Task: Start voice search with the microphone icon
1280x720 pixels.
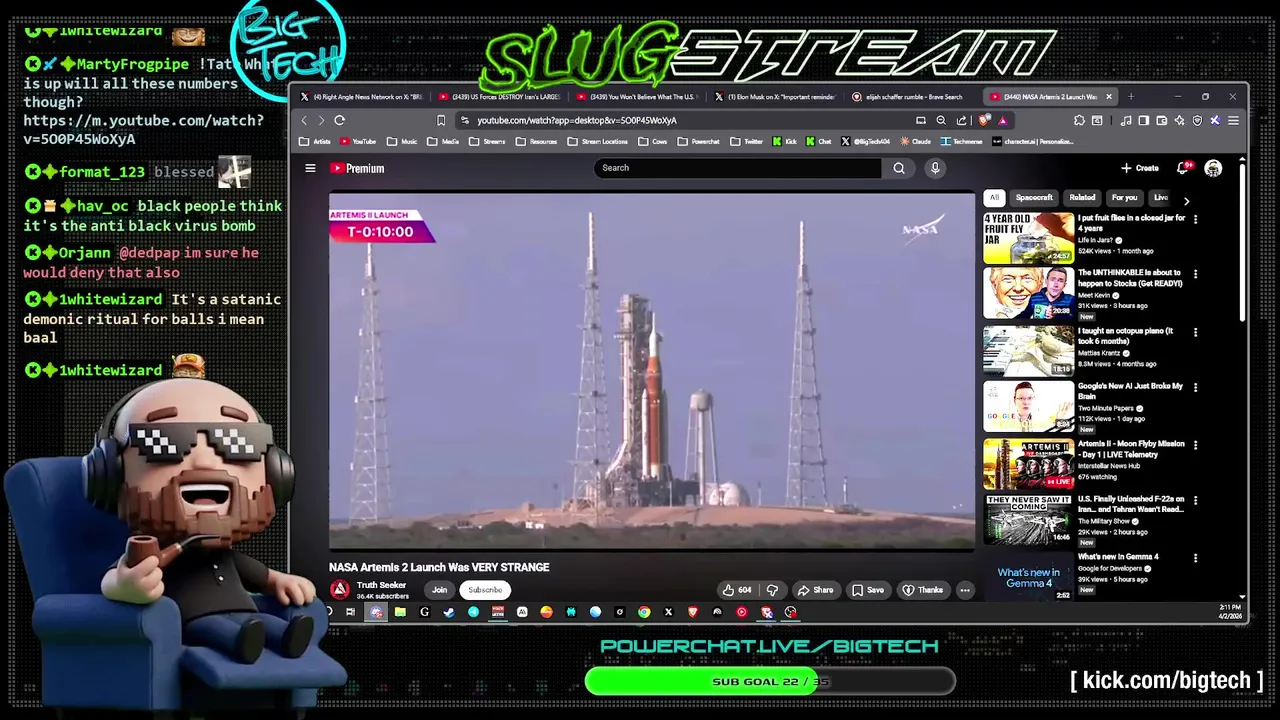Action: [x=935, y=168]
